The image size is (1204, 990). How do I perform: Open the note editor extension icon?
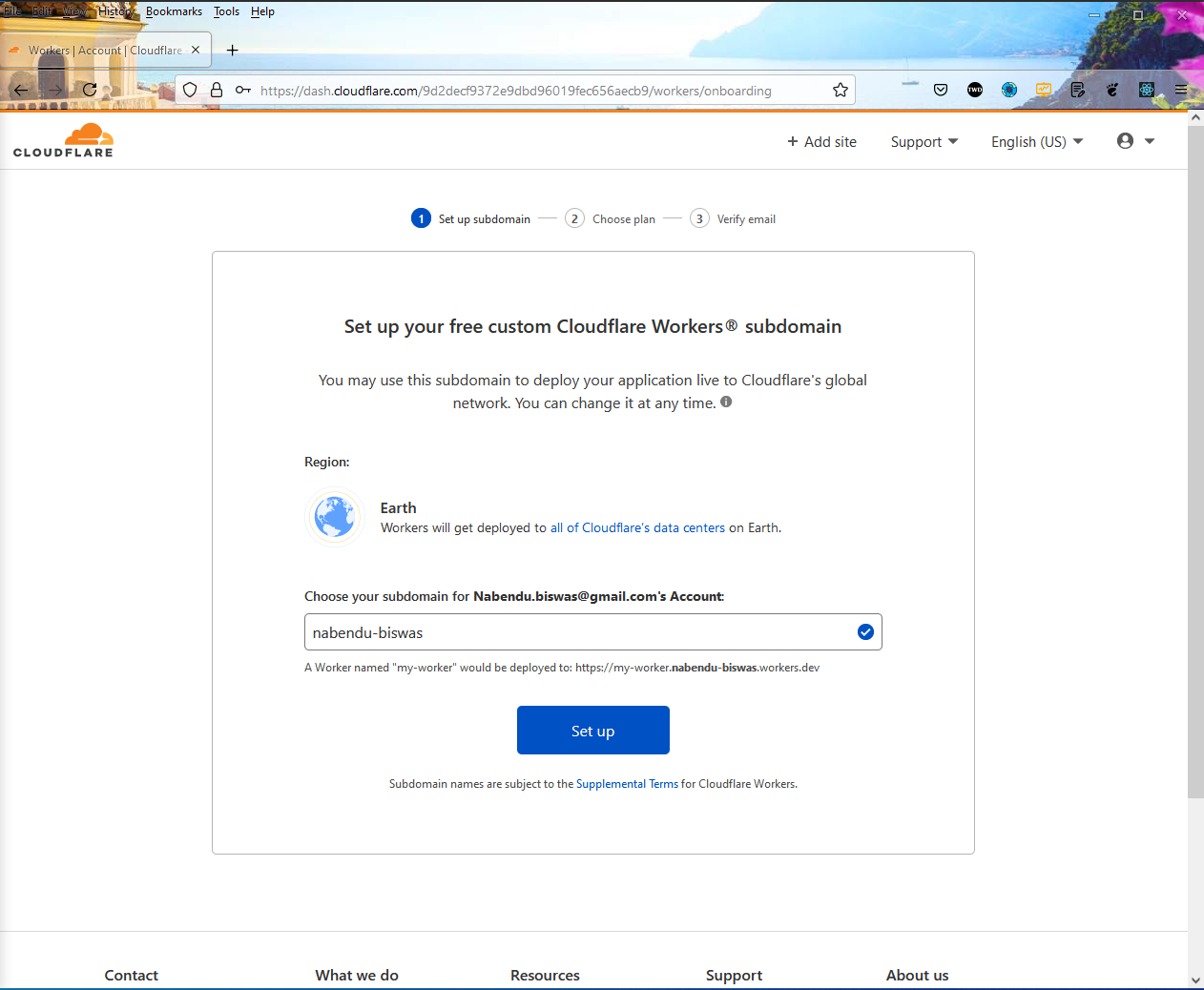tap(1078, 90)
